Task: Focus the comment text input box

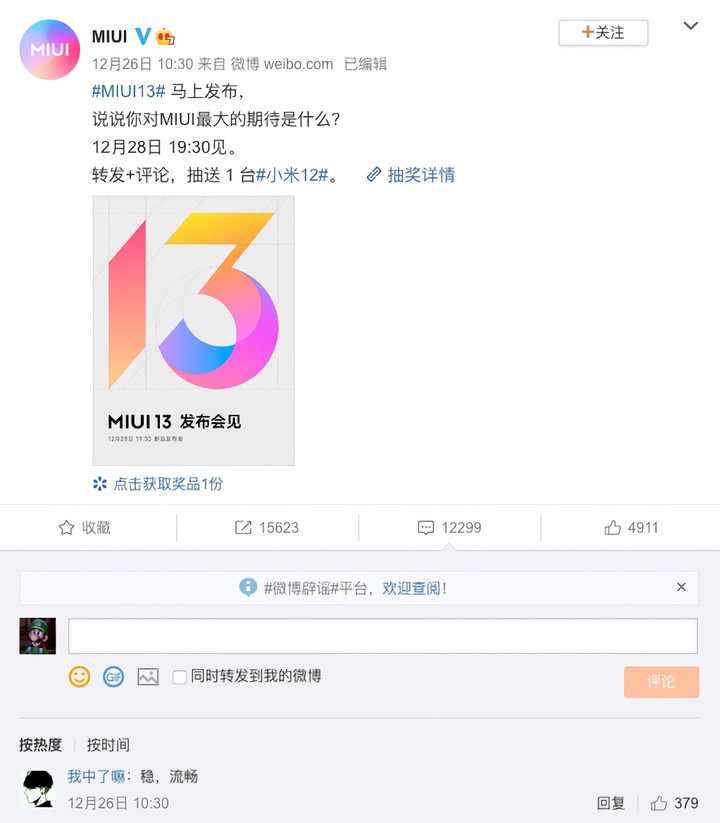Action: (x=383, y=636)
